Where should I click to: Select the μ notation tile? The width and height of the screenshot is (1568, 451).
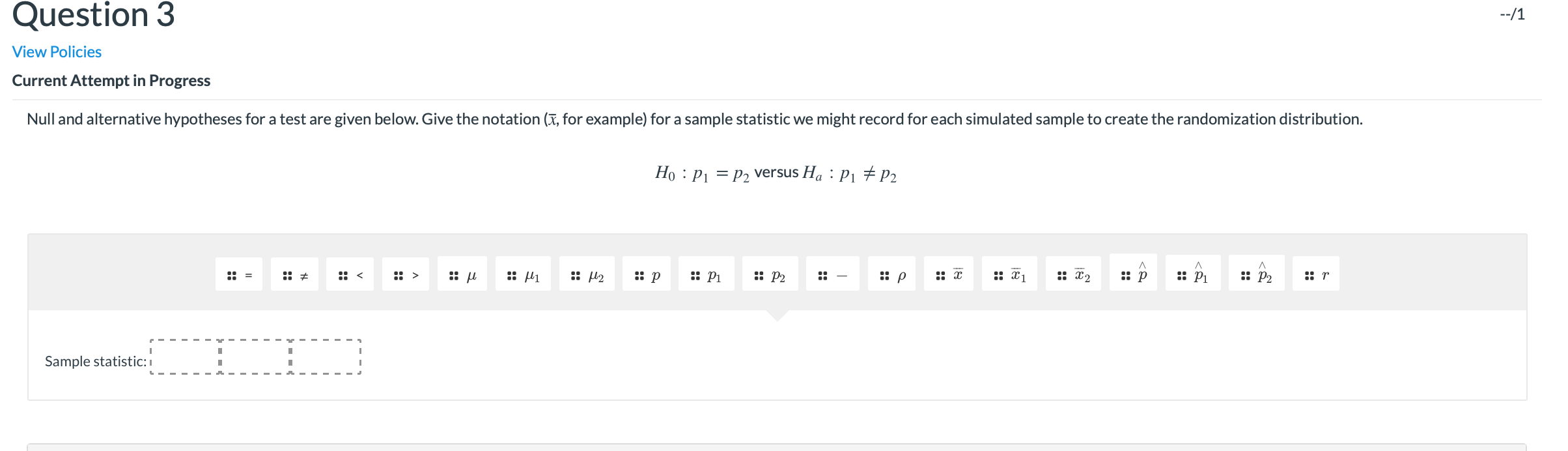[x=462, y=274]
